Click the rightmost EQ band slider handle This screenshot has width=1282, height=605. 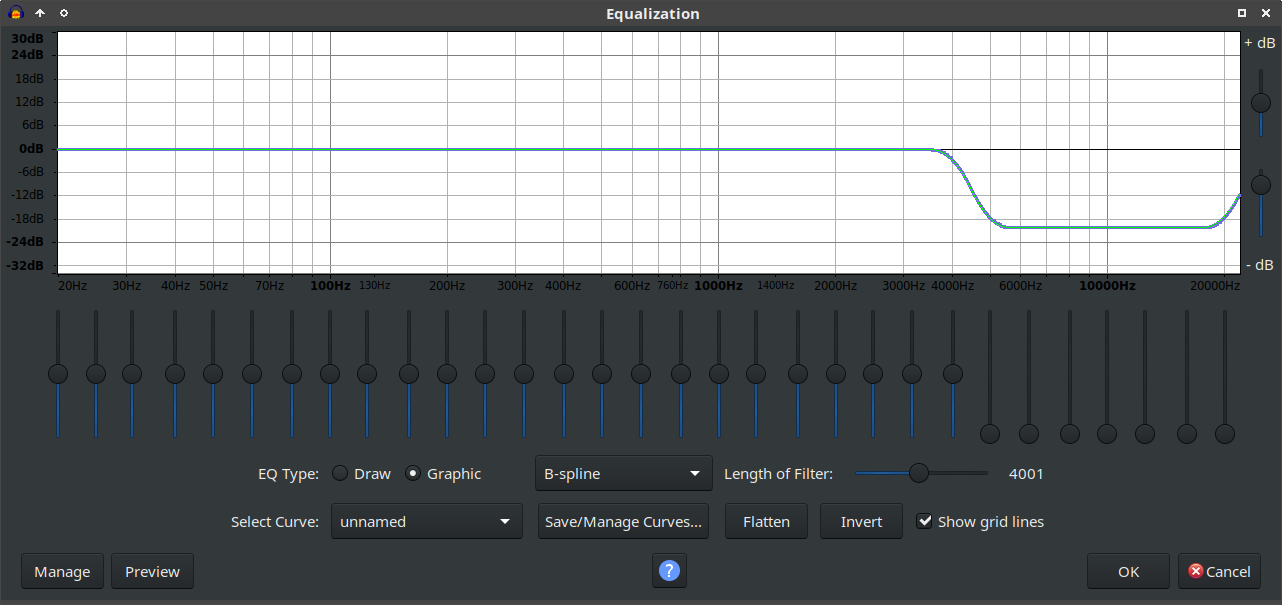pos(1225,434)
